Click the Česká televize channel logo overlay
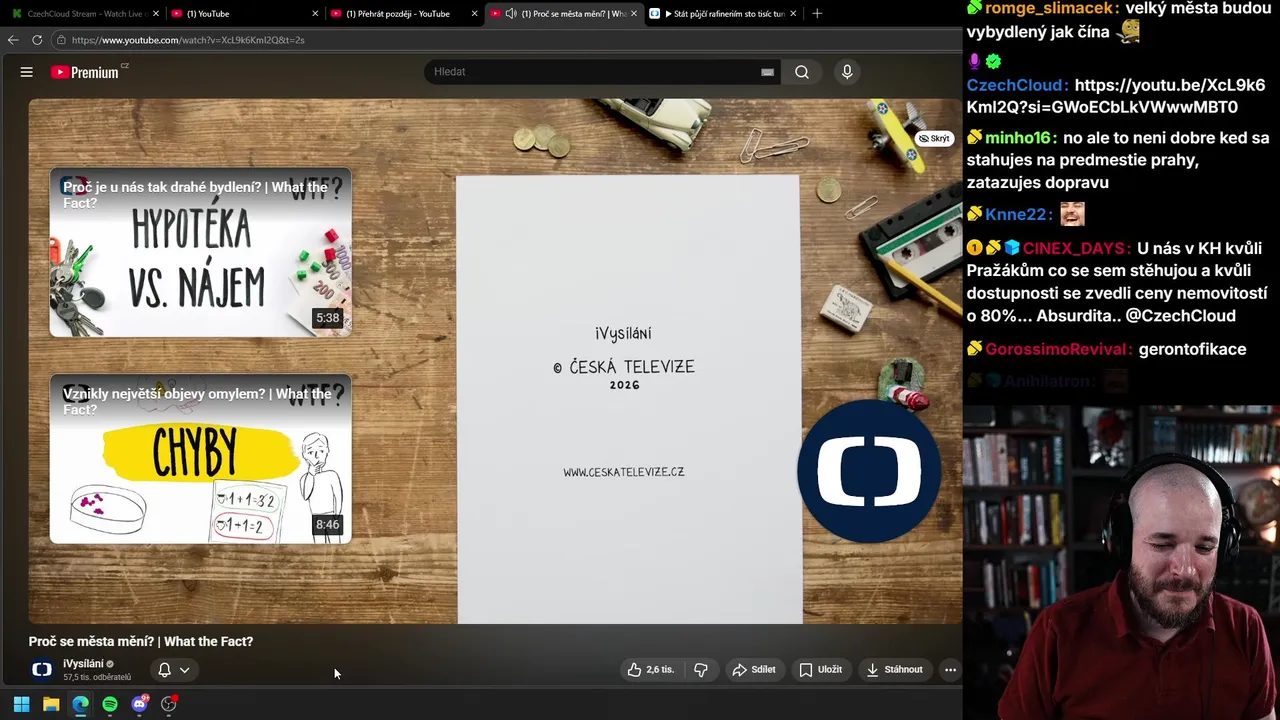The image size is (1280, 720). coord(869,471)
